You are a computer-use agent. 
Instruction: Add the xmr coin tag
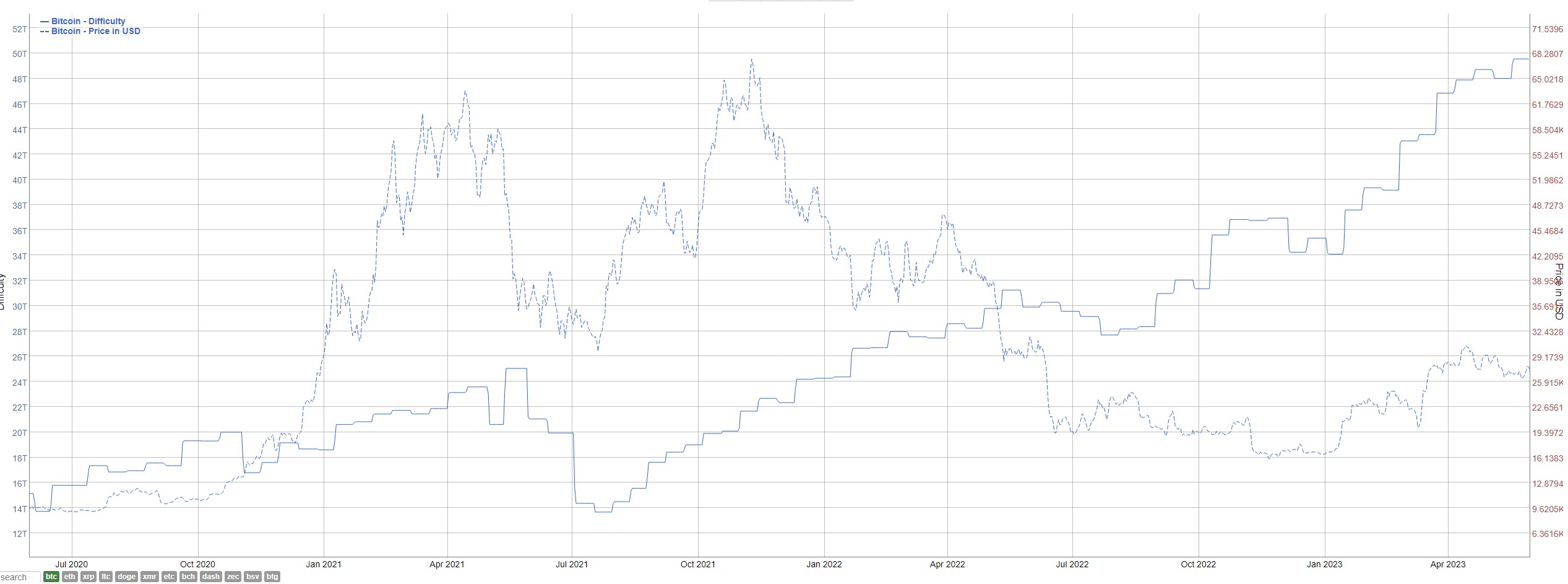point(150,577)
